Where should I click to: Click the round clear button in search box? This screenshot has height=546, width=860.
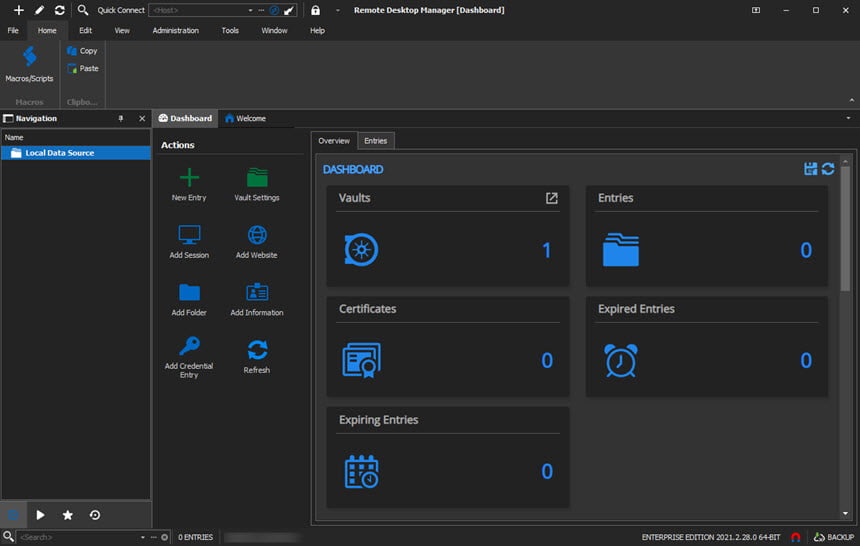165,537
